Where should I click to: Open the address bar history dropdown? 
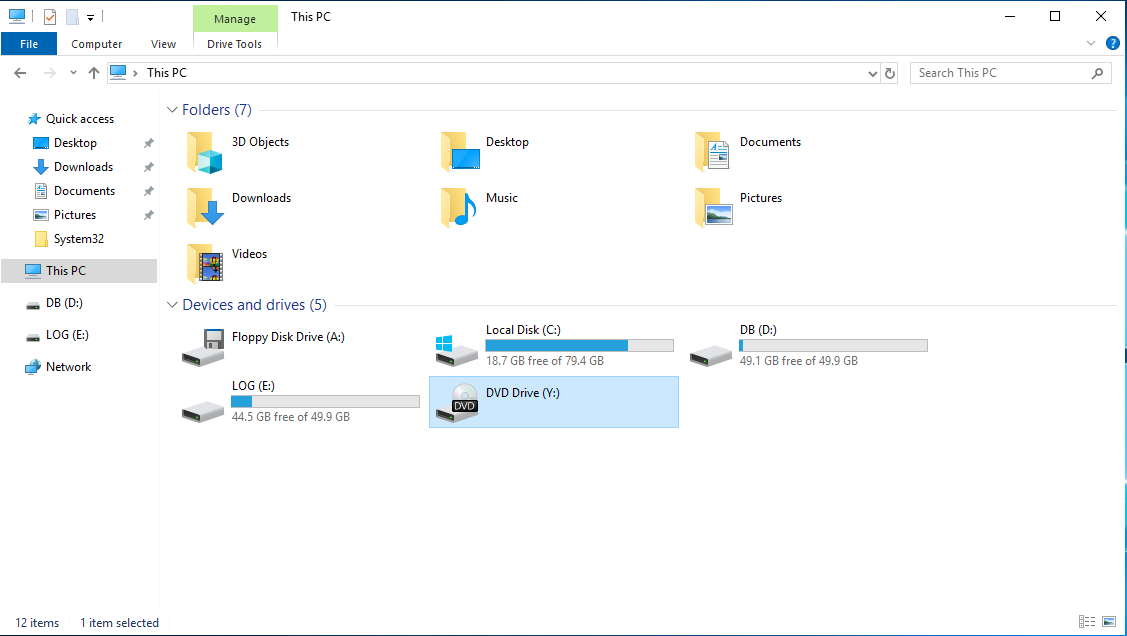click(x=873, y=73)
